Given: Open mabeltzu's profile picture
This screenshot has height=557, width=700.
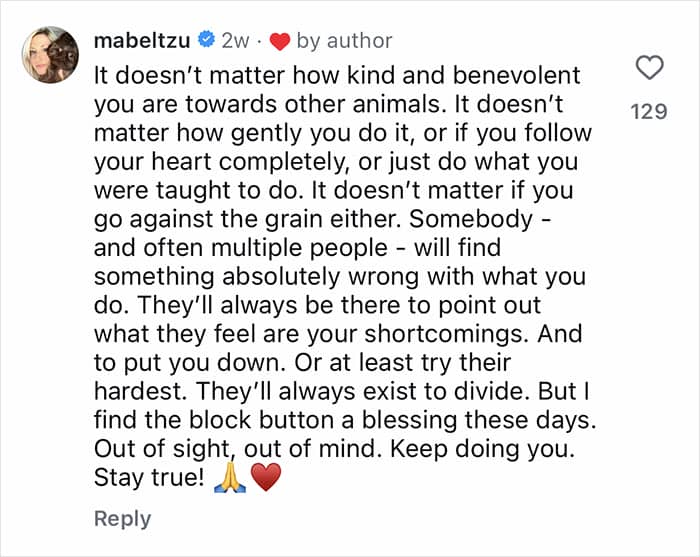Looking at the screenshot, I should [50, 55].
